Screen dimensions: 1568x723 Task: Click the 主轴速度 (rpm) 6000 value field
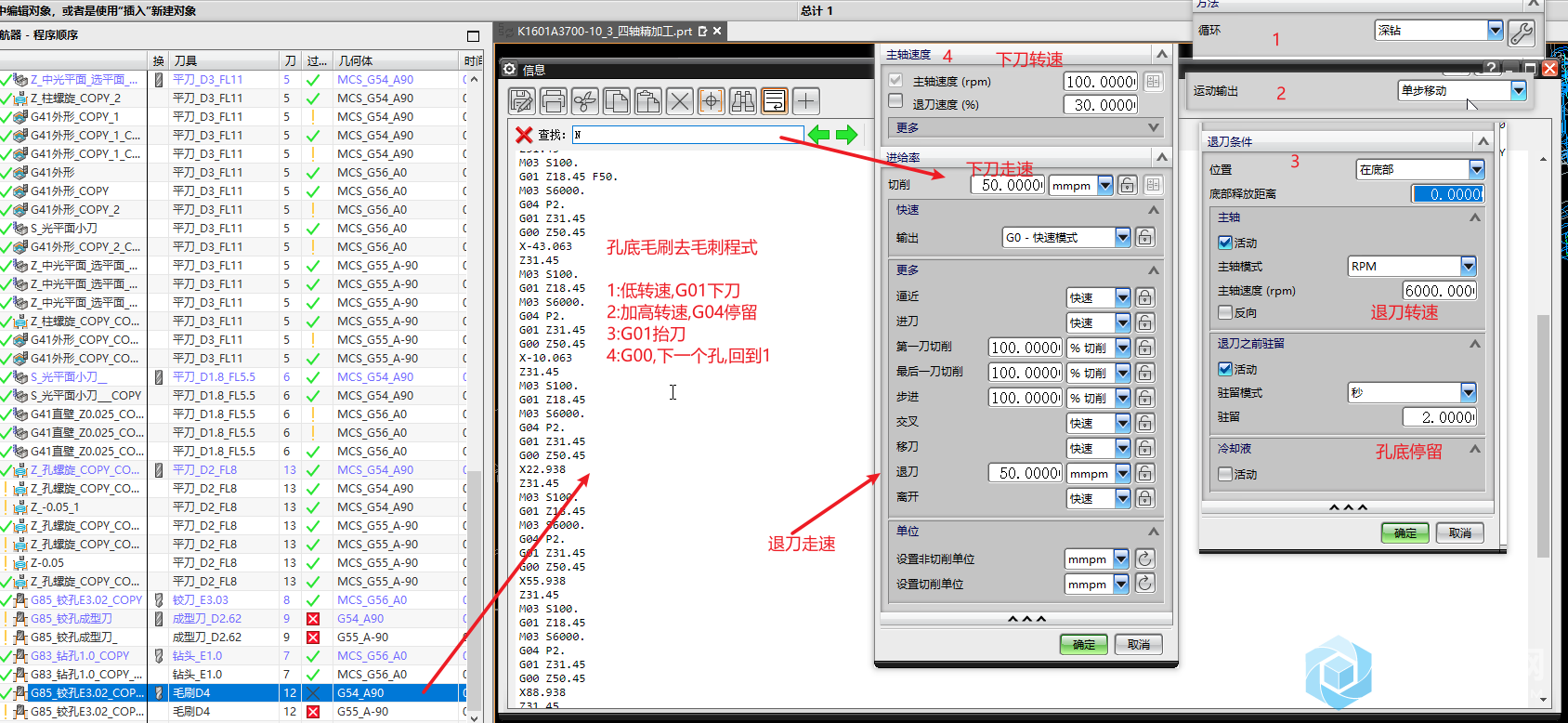point(1439,290)
